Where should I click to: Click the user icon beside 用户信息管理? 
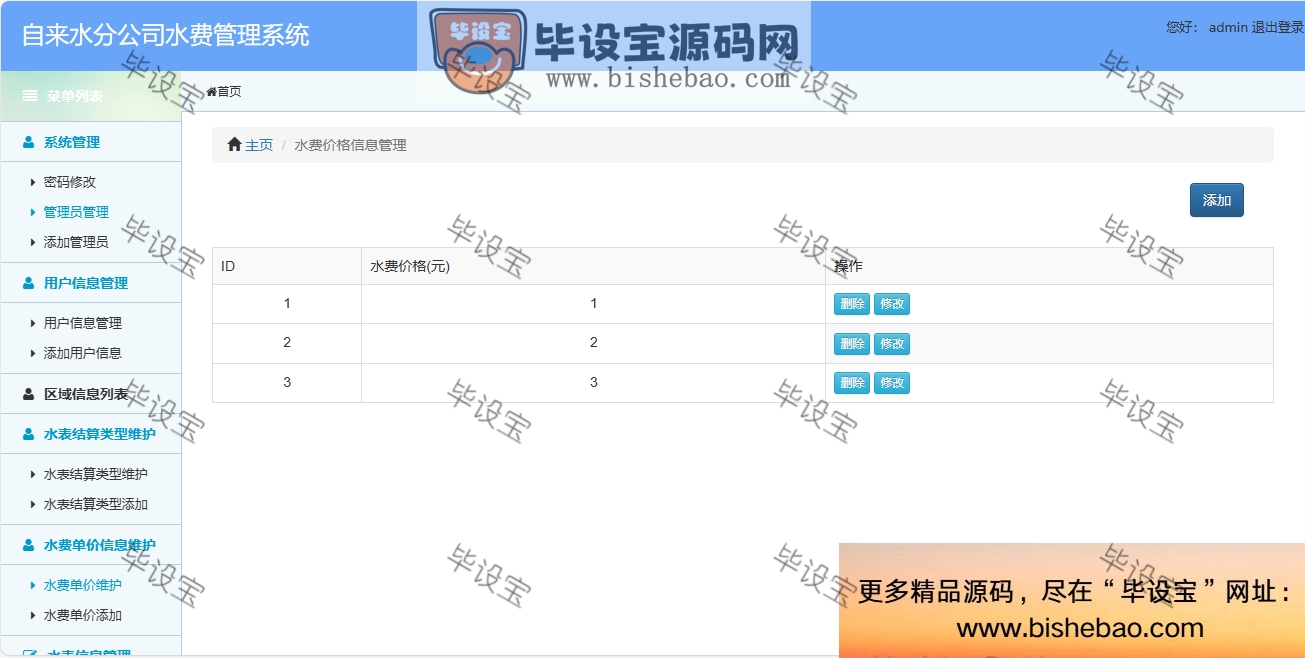[x=29, y=283]
